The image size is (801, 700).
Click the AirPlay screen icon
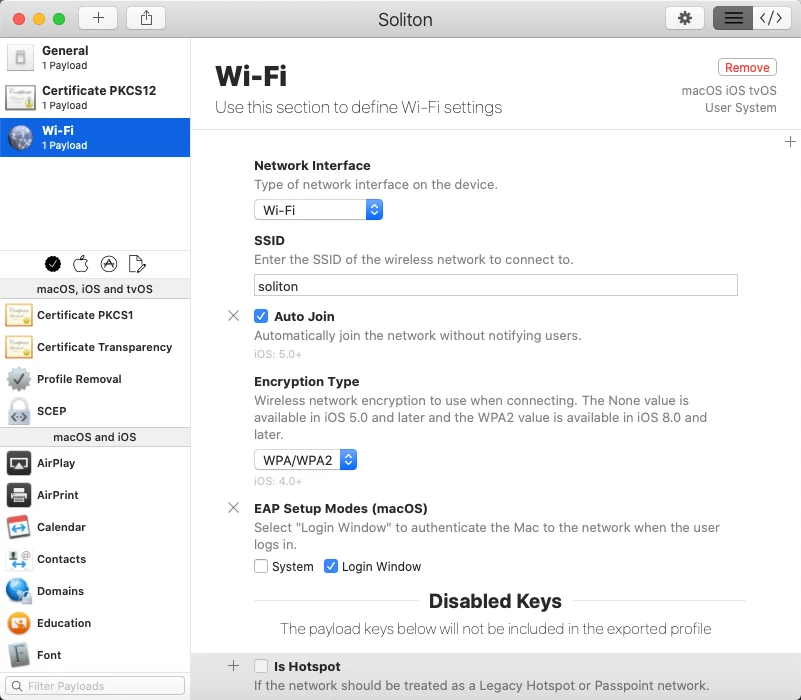[19, 463]
